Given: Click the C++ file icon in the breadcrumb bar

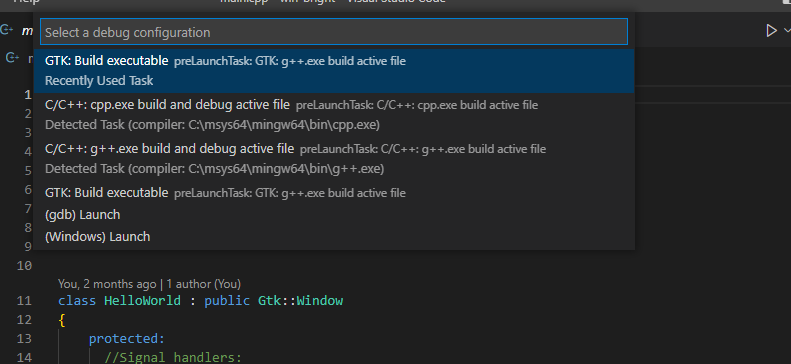Looking at the screenshot, I should coord(13,58).
